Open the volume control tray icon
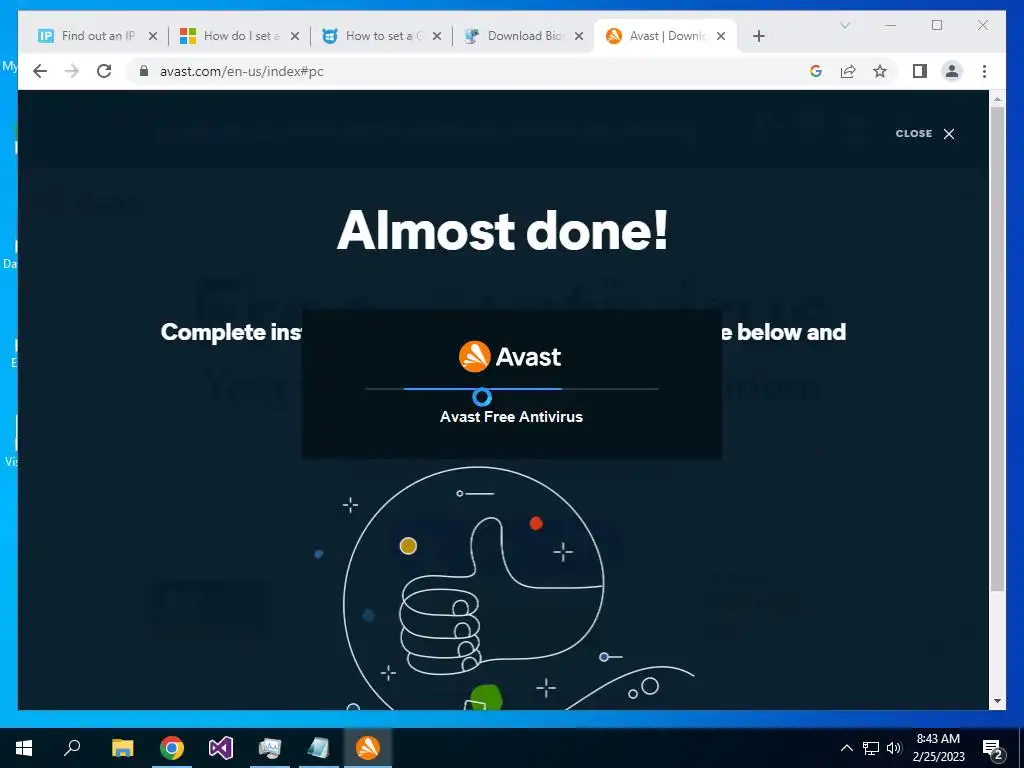 click(894, 748)
